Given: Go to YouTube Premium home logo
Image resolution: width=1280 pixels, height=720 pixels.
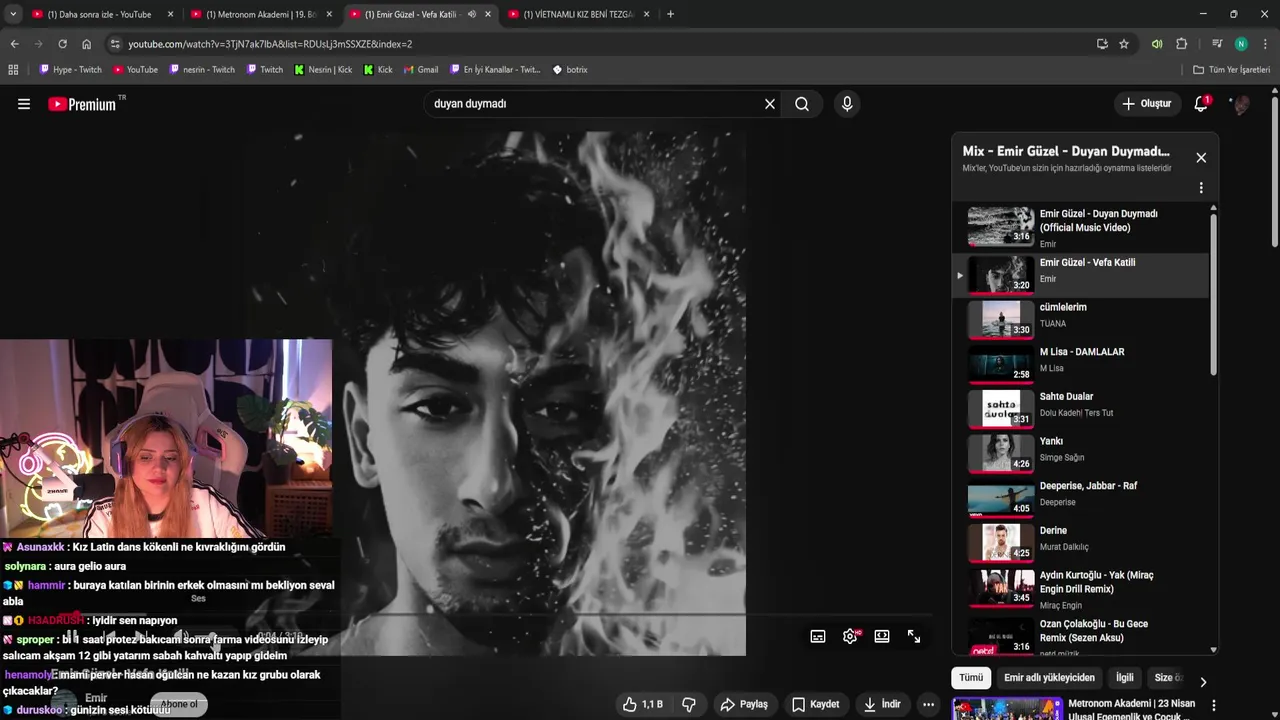Looking at the screenshot, I should [x=83, y=104].
